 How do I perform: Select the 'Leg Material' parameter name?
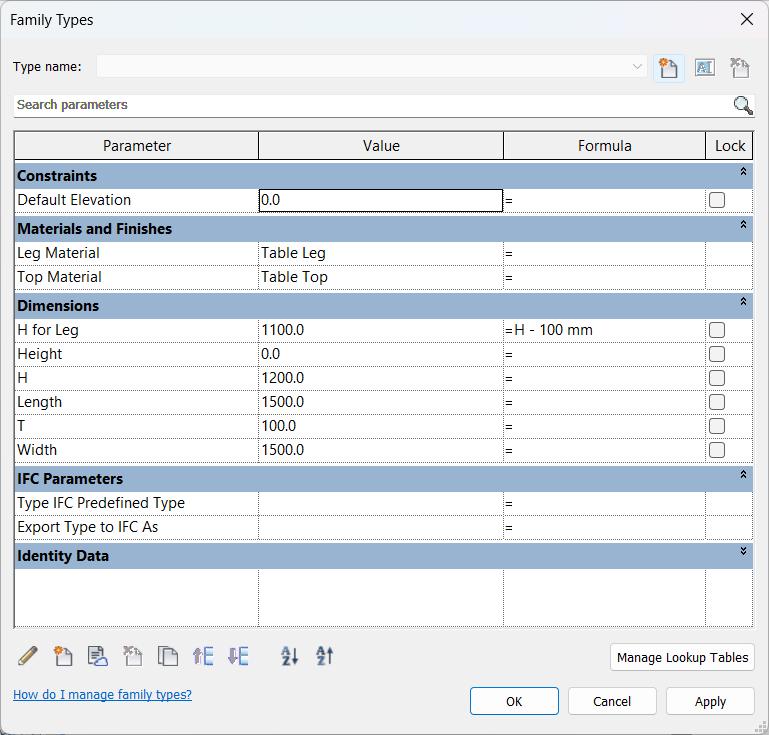point(58,253)
